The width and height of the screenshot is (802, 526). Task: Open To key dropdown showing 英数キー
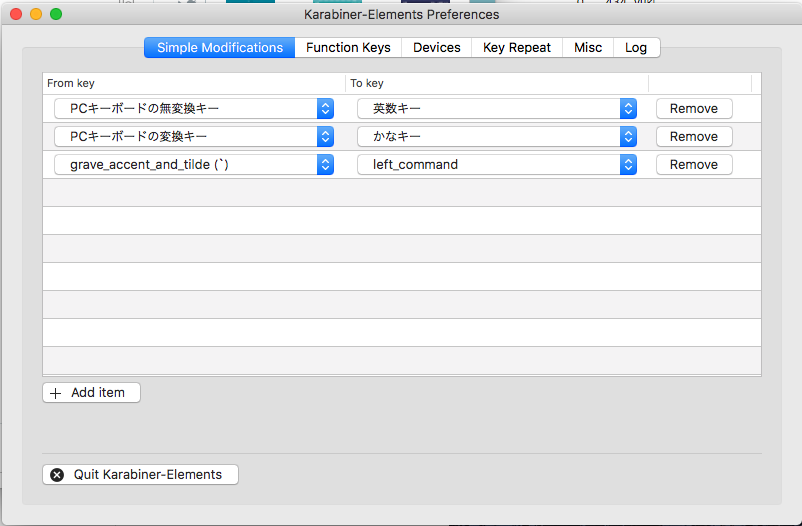point(497,108)
